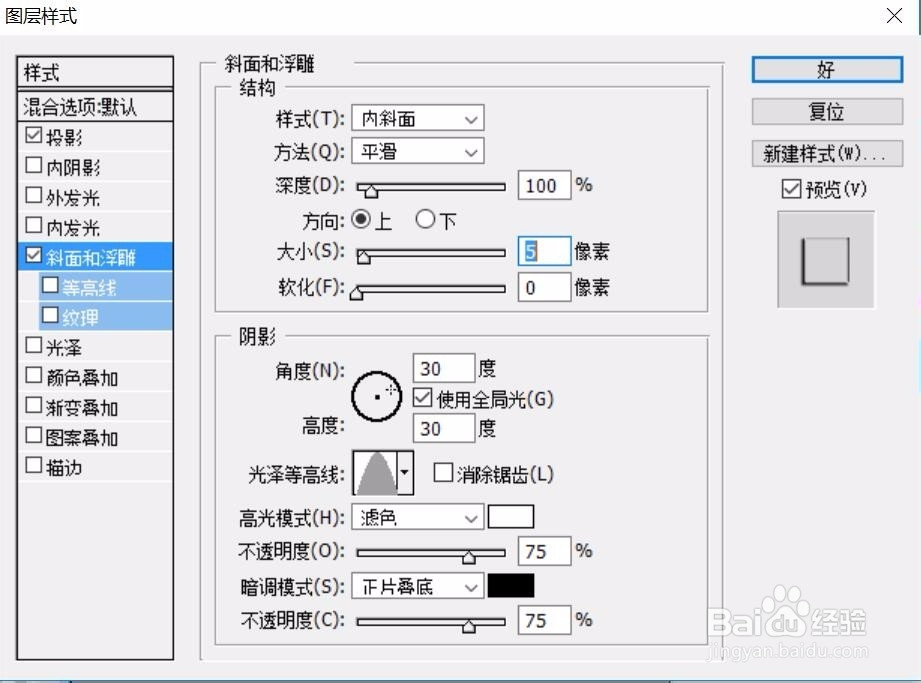Open 混合选项:默认 blending options
The height and width of the screenshot is (683, 921).
95,107
